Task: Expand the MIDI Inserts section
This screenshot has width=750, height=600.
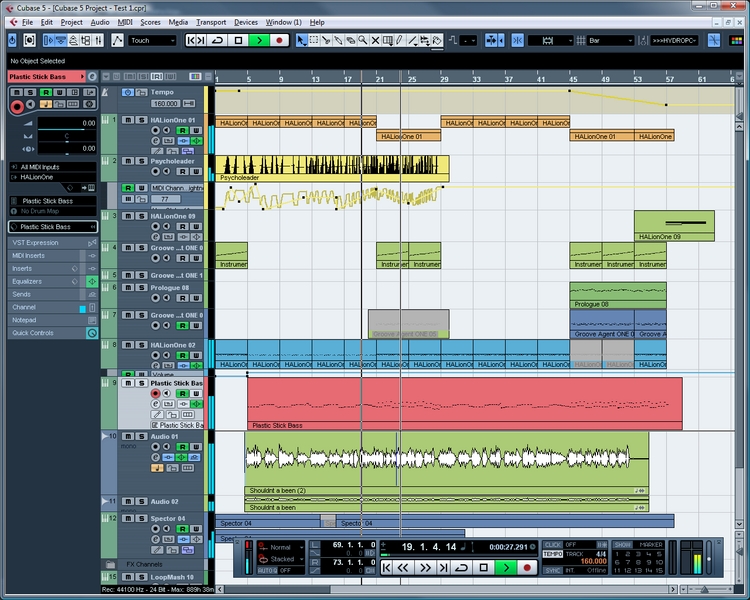Action: point(53,256)
